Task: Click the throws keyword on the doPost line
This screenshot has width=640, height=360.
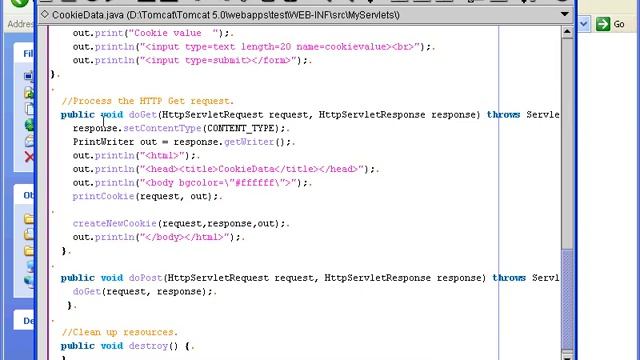Action: click(x=509, y=278)
